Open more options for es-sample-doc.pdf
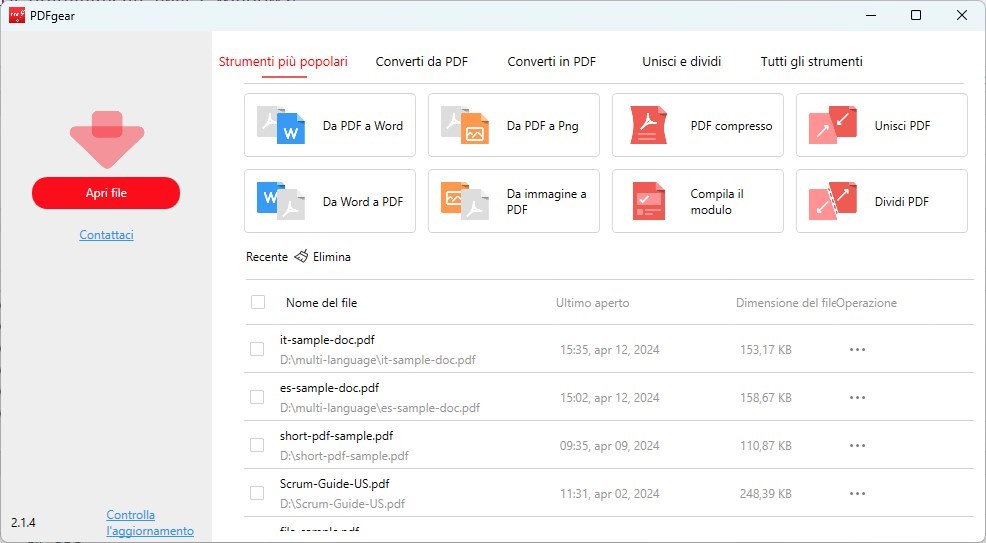The height and width of the screenshot is (543, 986). [x=857, y=397]
